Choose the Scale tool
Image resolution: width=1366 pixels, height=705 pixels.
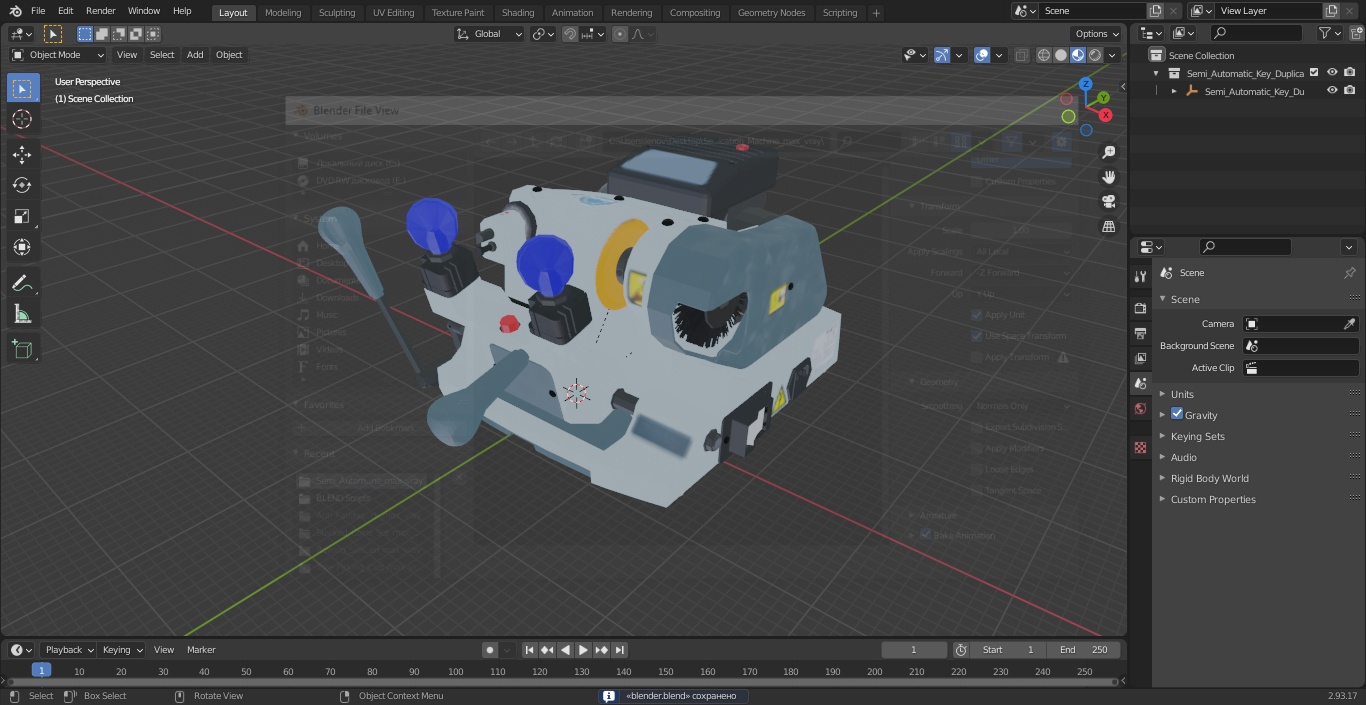[x=22, y=216]
